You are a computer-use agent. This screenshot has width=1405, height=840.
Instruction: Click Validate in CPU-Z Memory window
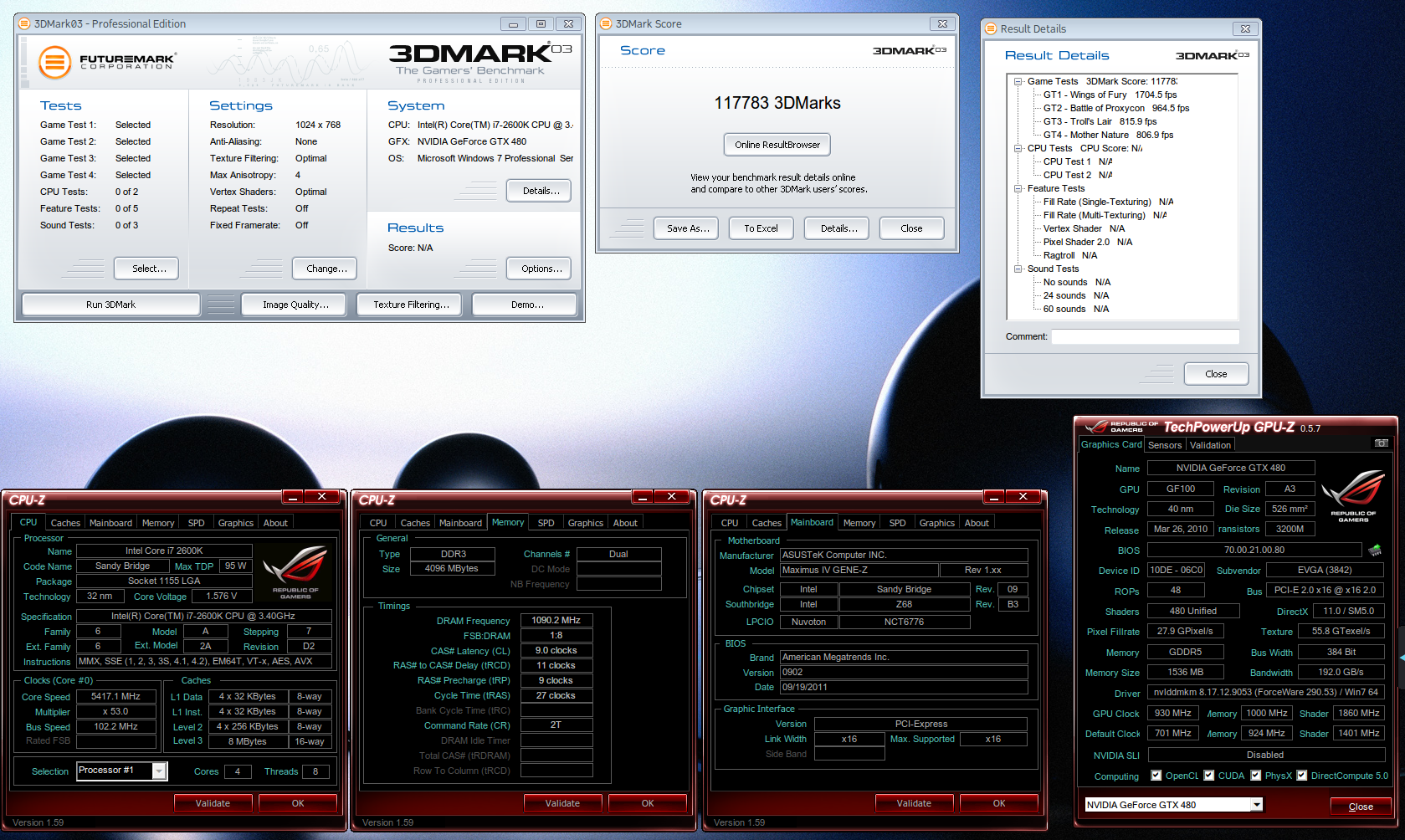pos(562,803)
